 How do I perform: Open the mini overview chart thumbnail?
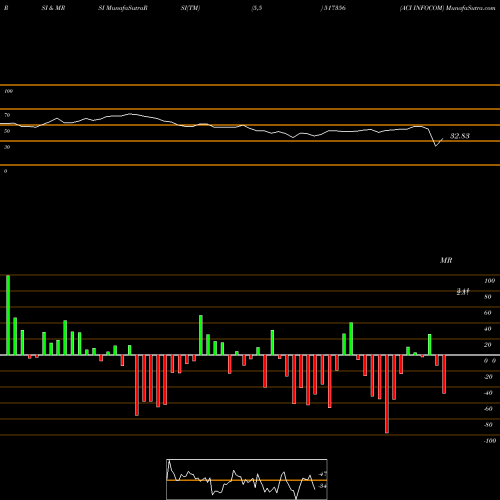[247, 479]
